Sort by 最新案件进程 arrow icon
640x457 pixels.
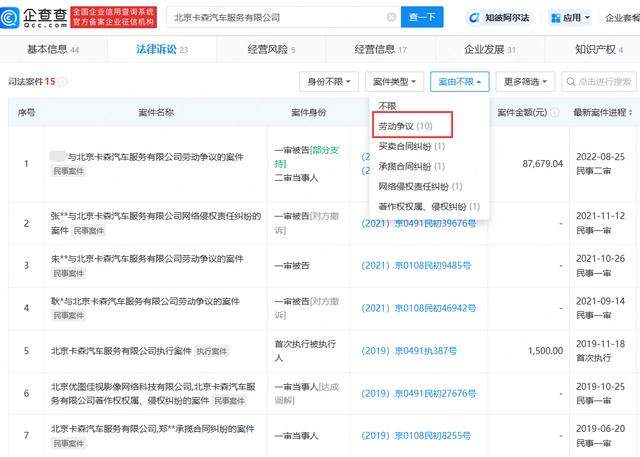coord(631,112)
